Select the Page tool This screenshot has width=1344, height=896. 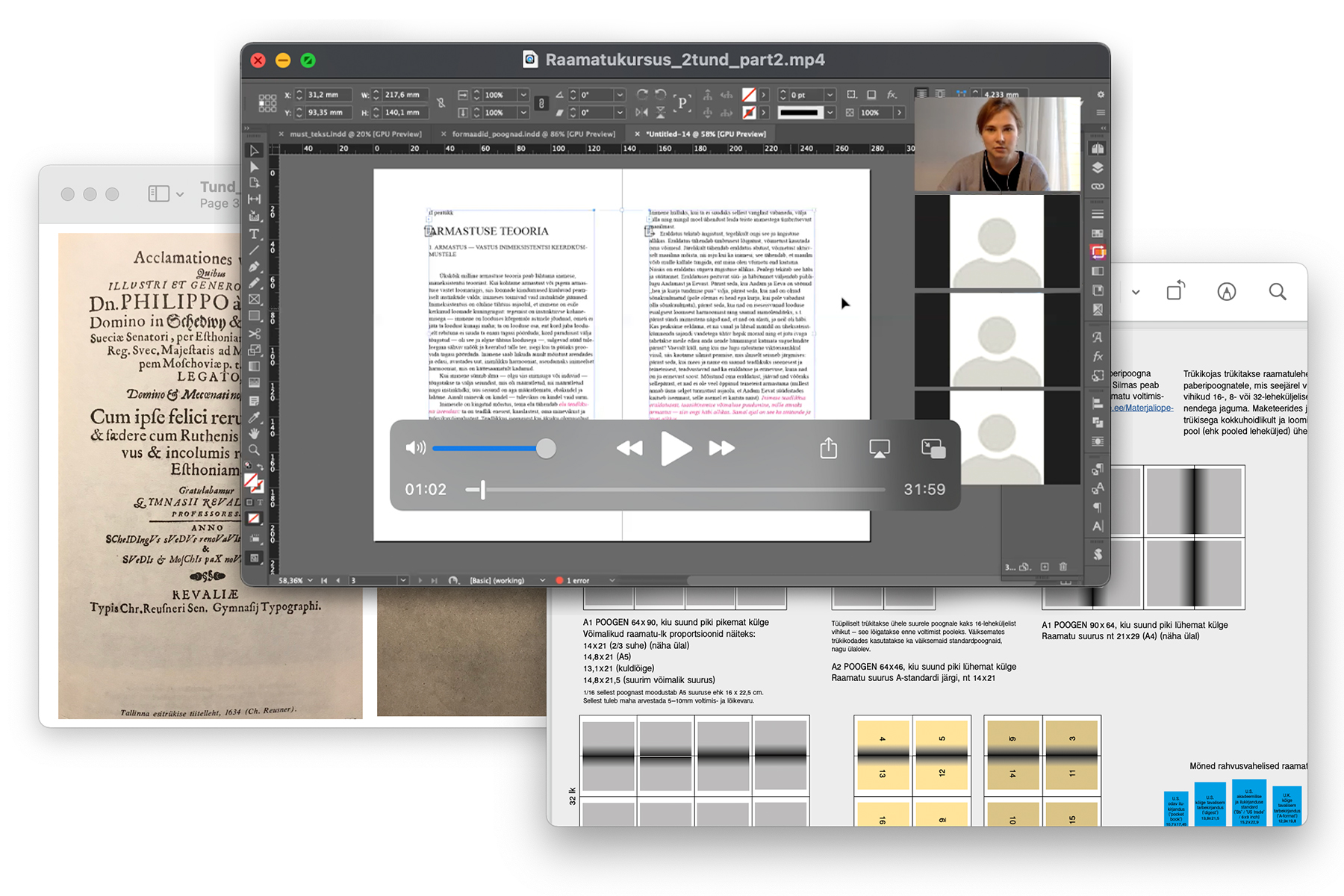coord(254,183)
